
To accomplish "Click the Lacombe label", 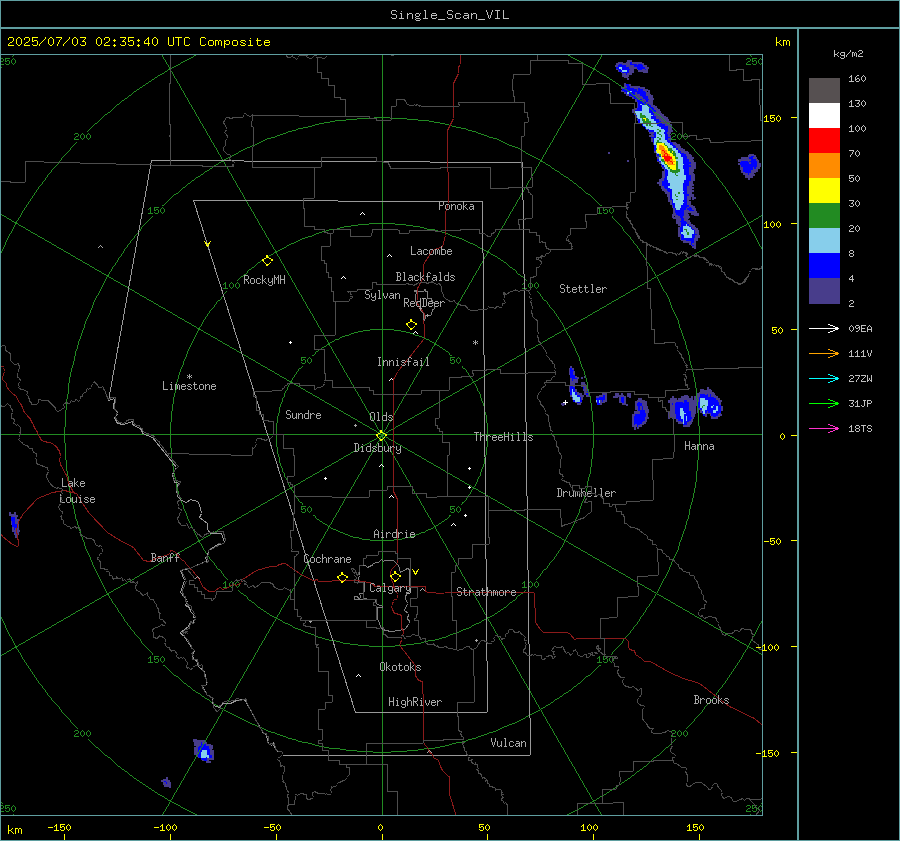I will click(x=431, y=251).
